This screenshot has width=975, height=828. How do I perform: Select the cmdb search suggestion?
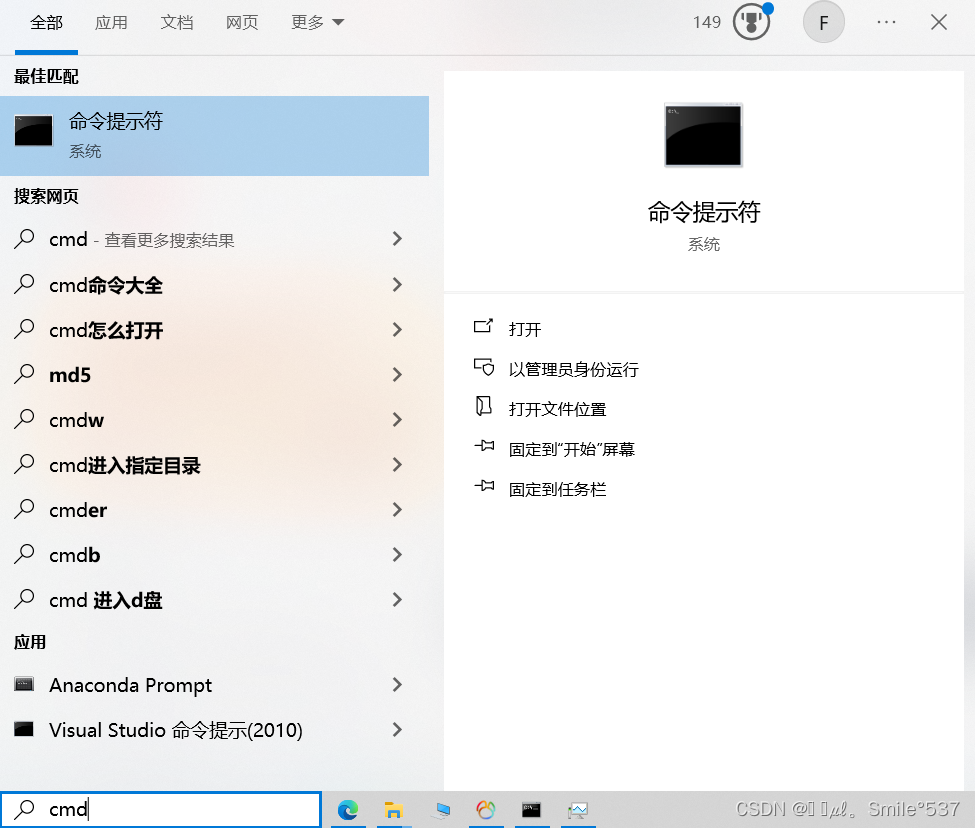(215, 554)
